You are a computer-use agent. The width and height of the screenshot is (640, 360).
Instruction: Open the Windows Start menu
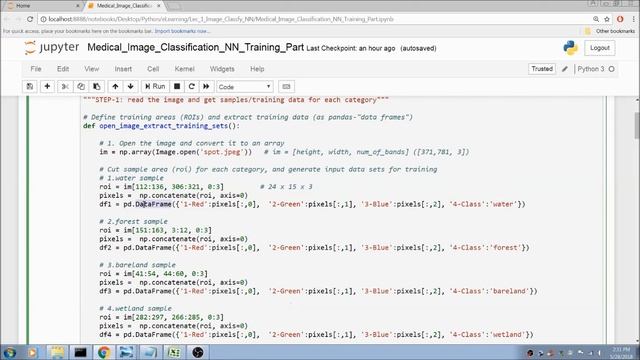[10, 352]
